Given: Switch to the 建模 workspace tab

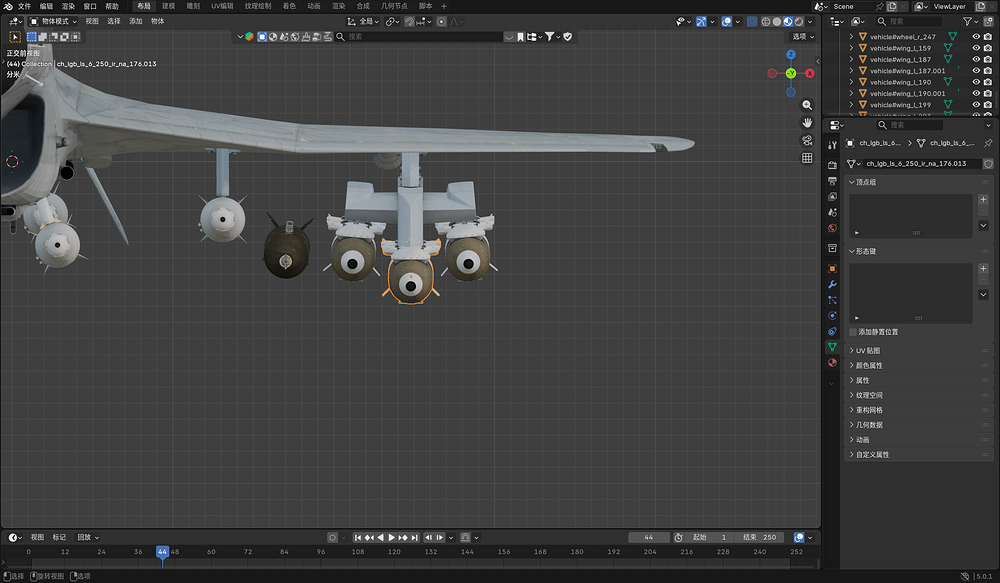Looking at the screenshot, I should pos(168,7).
